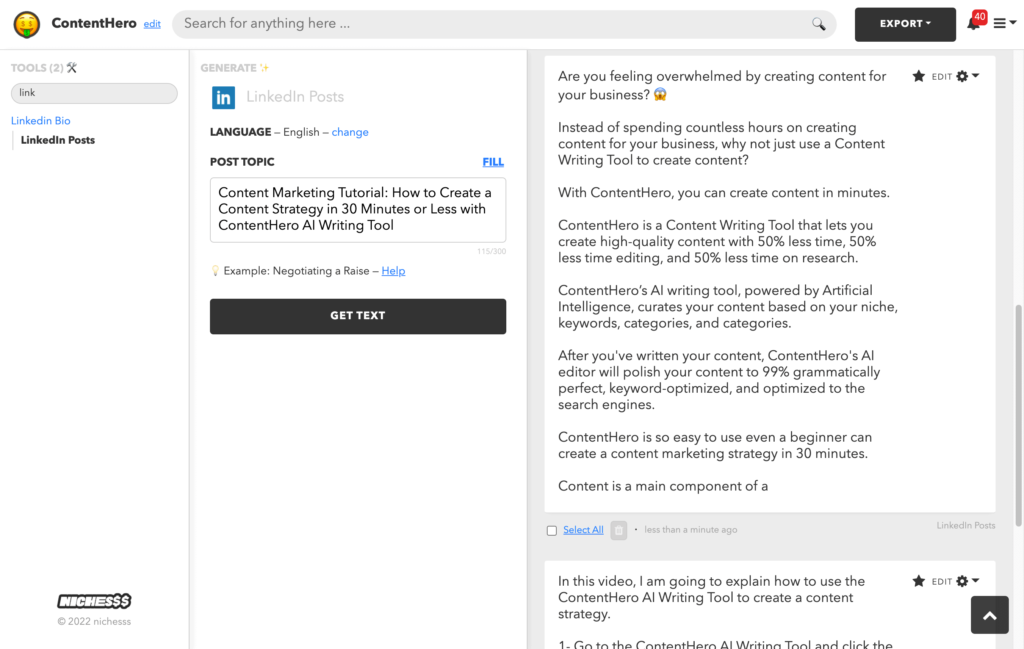Click the tools wrench icon
This screenshot has height=649, width=1024.
pos(72,67)
